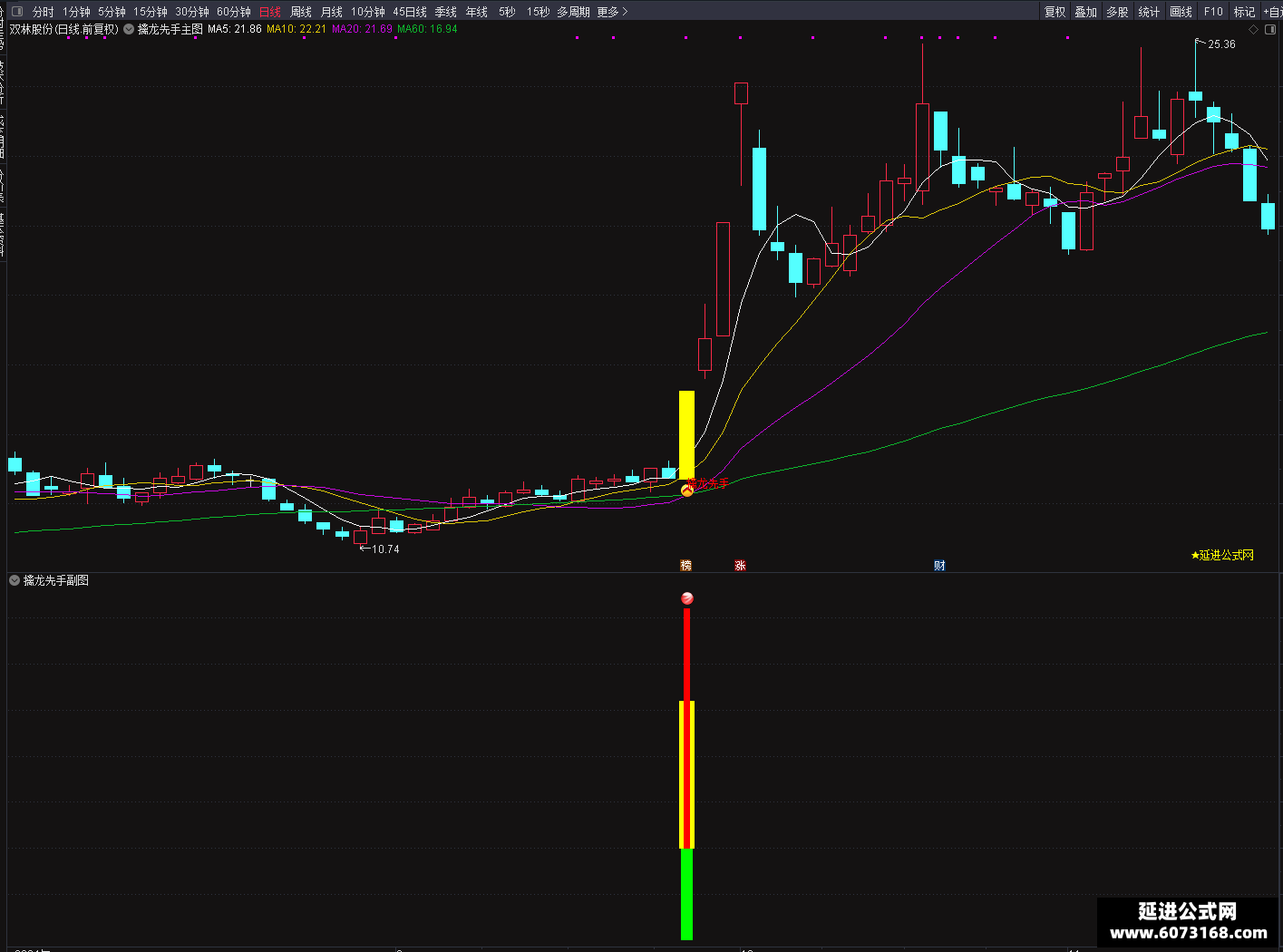Screen dimensions: 1283x952
Task: Open the 更多 periods expander
Action: (x=612, y=12)
